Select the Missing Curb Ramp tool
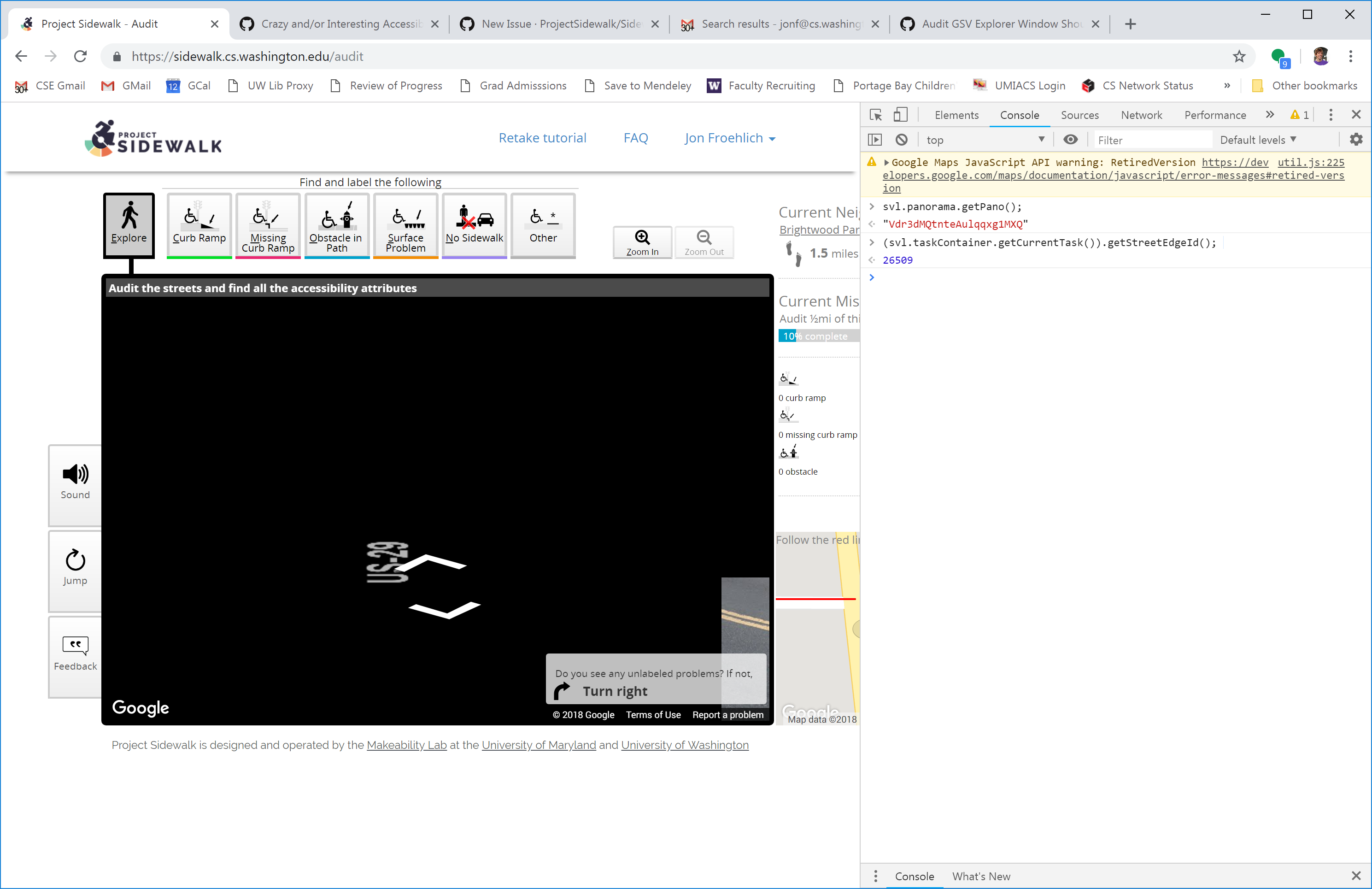1372x889 pixels. pyautogui.click(x=268, y=225)
